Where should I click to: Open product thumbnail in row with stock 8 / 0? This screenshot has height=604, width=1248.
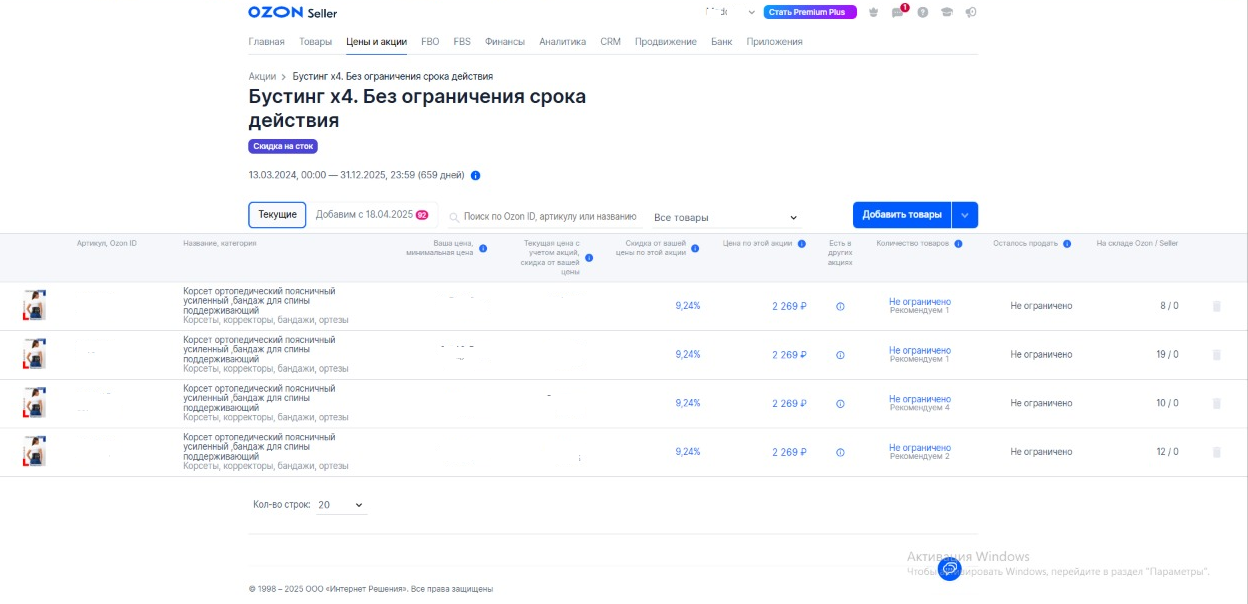(35, 305)
